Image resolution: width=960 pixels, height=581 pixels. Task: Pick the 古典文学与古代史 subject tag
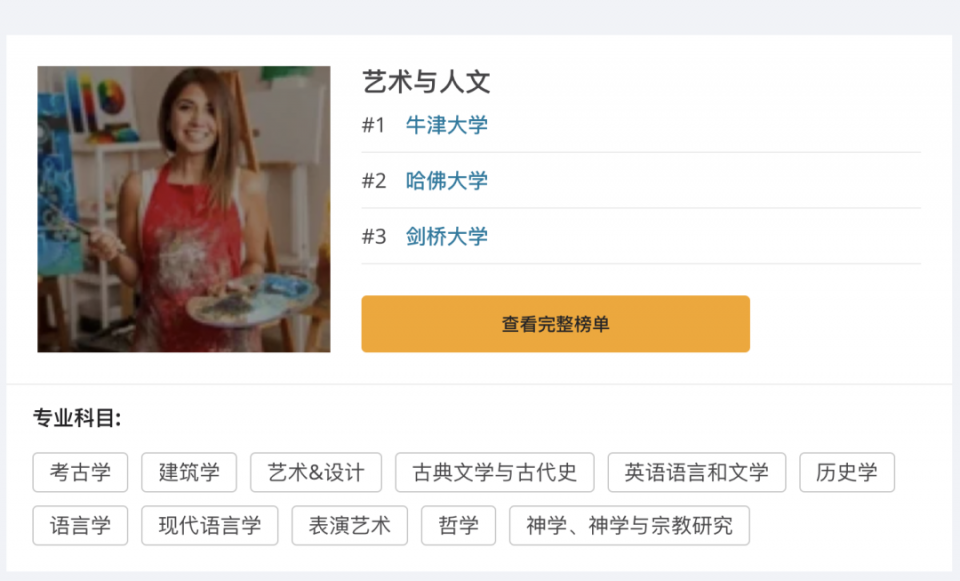[495, 472]
